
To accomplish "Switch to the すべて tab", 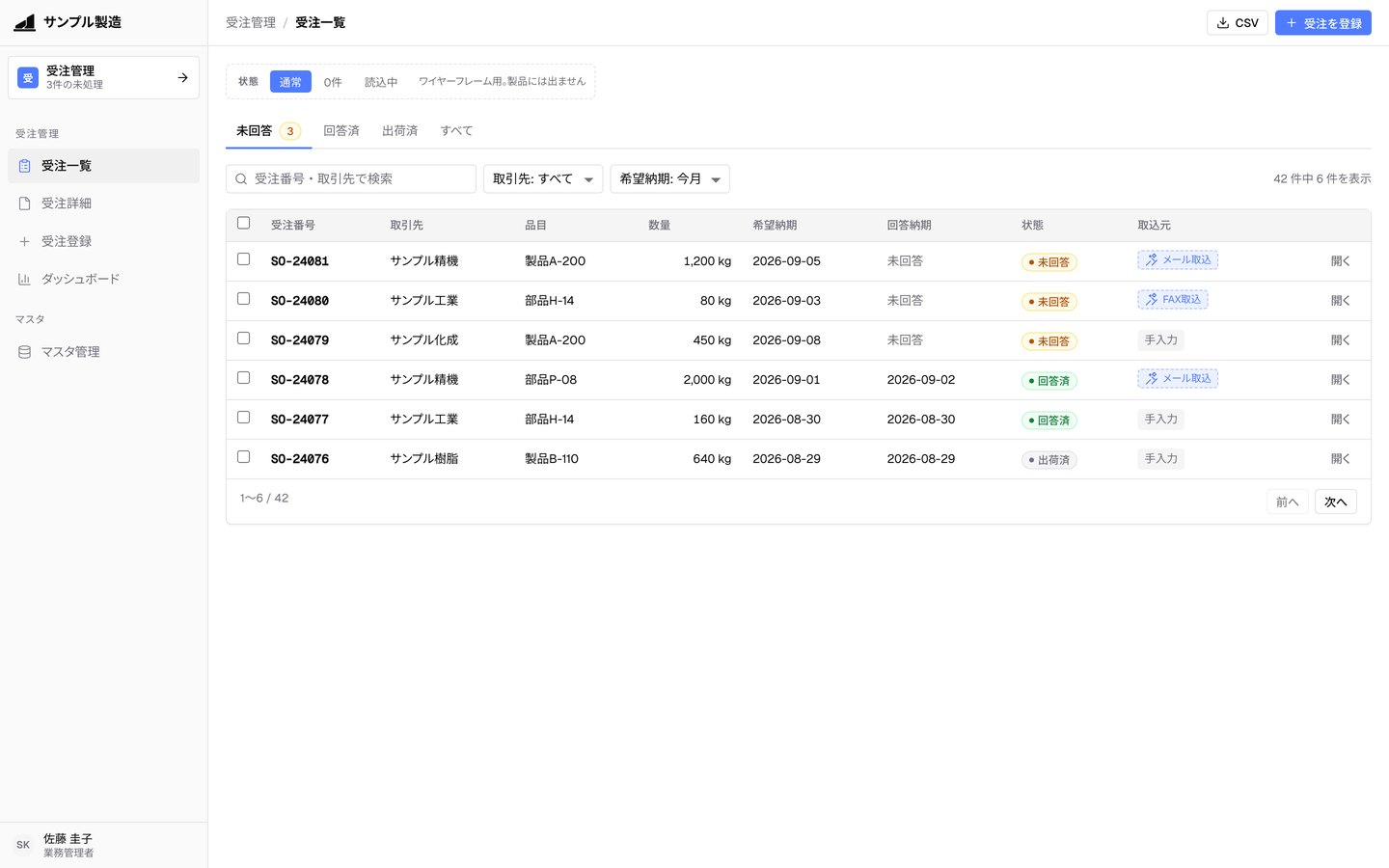I will point(456,131).
